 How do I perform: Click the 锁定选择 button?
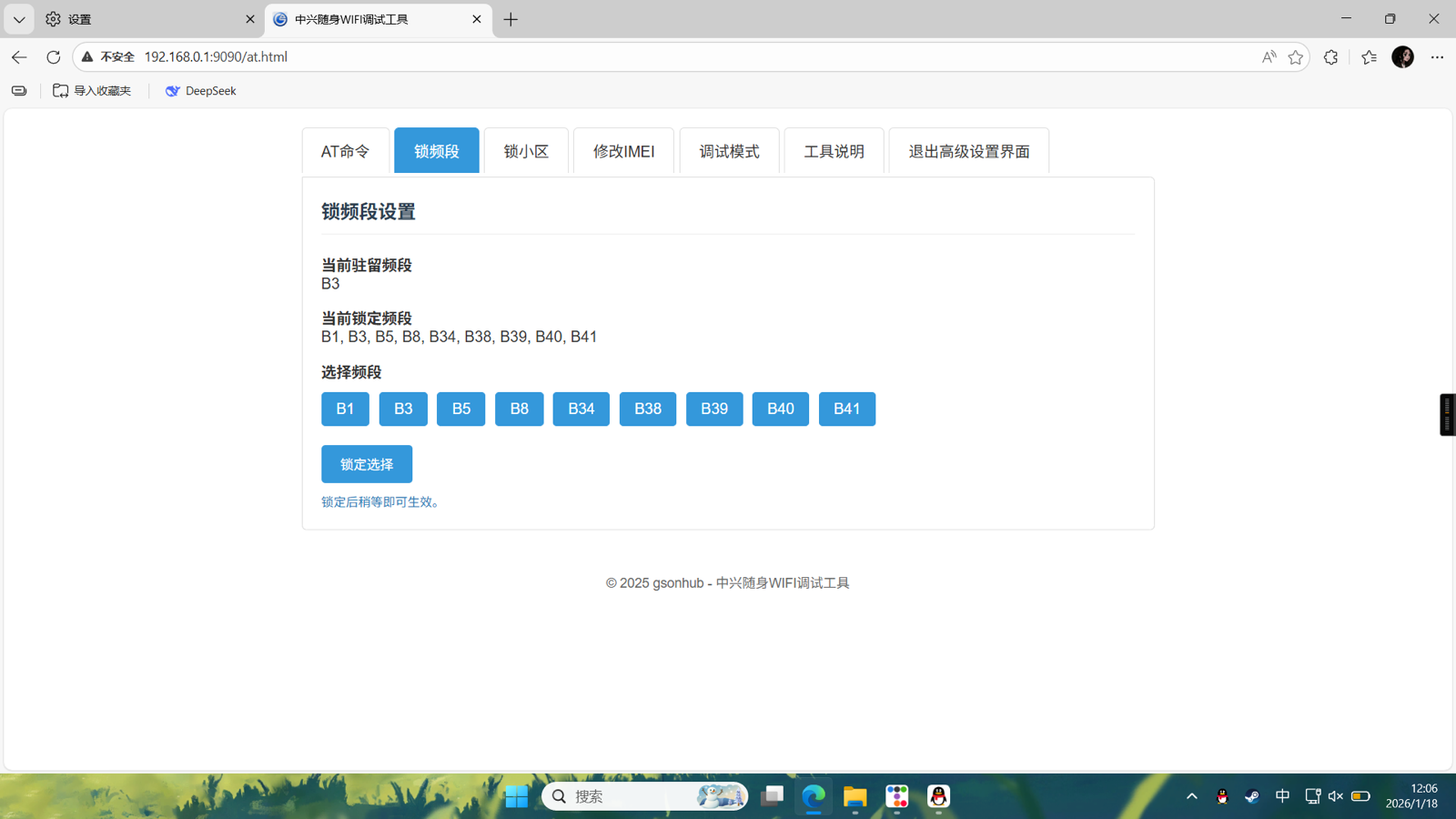coord(367,464)
